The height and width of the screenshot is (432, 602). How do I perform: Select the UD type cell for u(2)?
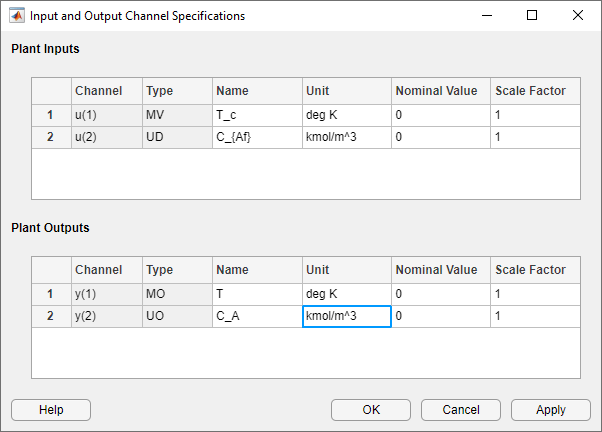point(177,137)
